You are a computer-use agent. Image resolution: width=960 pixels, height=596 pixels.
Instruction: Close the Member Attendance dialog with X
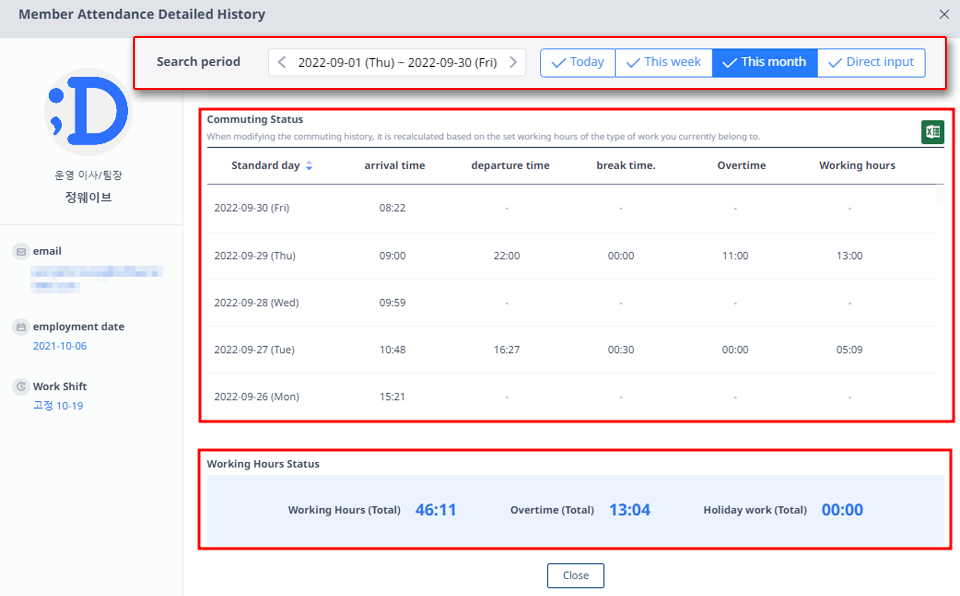coord(944,14)
